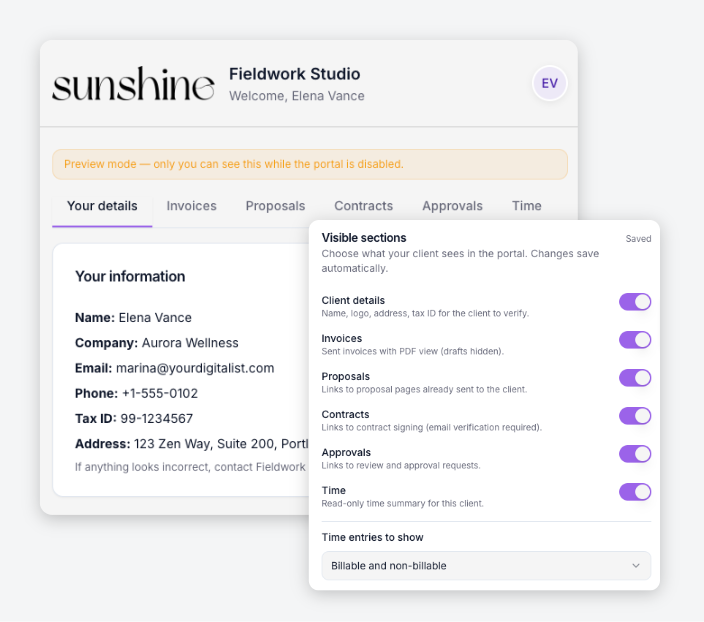Disable the Time section toggle
704x622 pixels.
[635, 492]
